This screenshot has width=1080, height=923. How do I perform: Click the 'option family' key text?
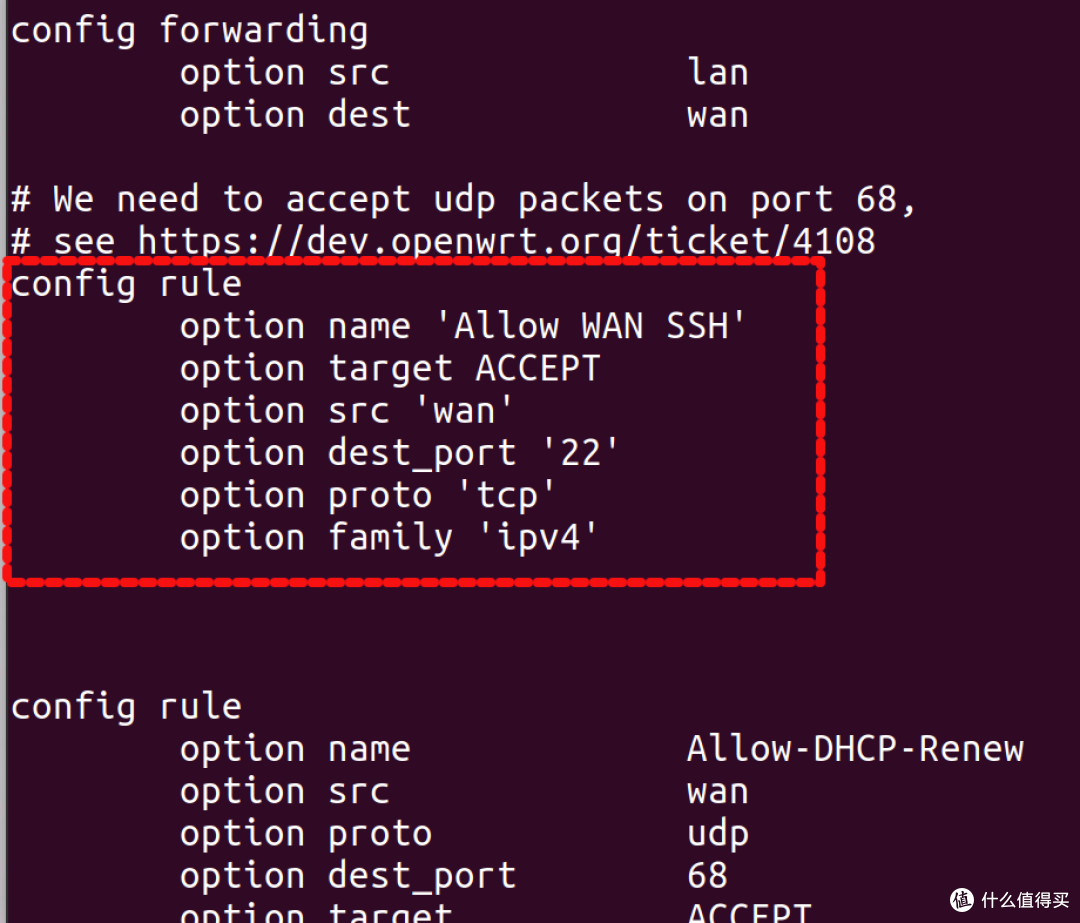[x=316, y=538]
